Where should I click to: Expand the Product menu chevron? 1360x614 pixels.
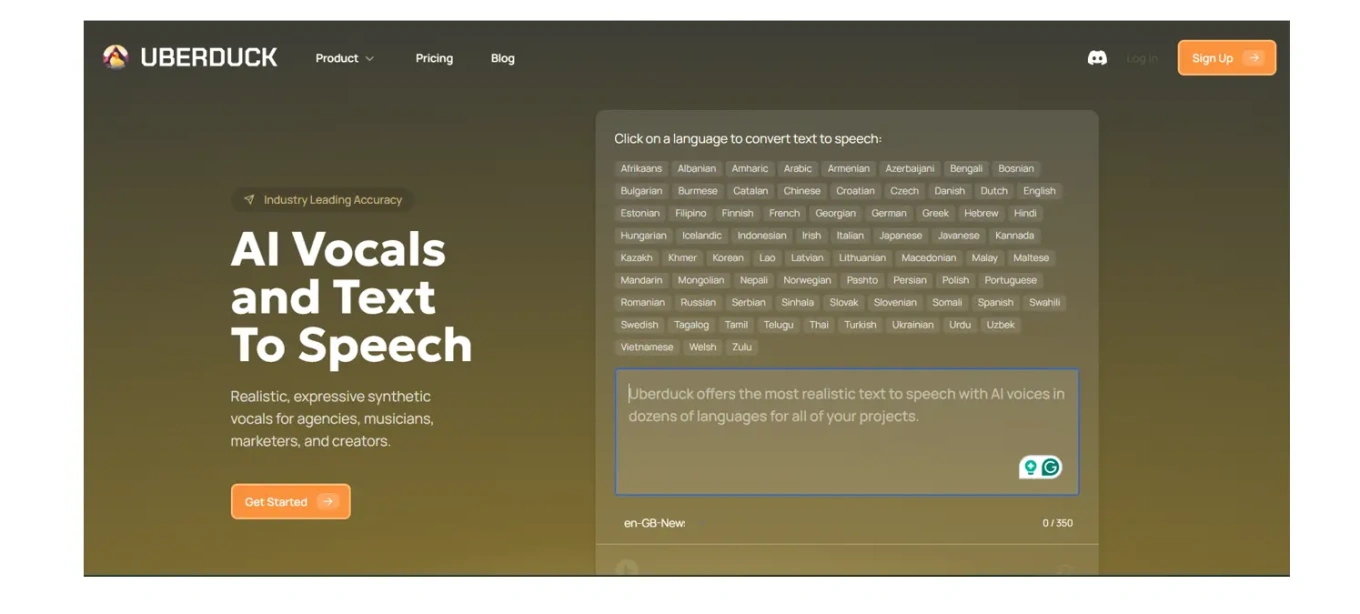click(370, 59)
